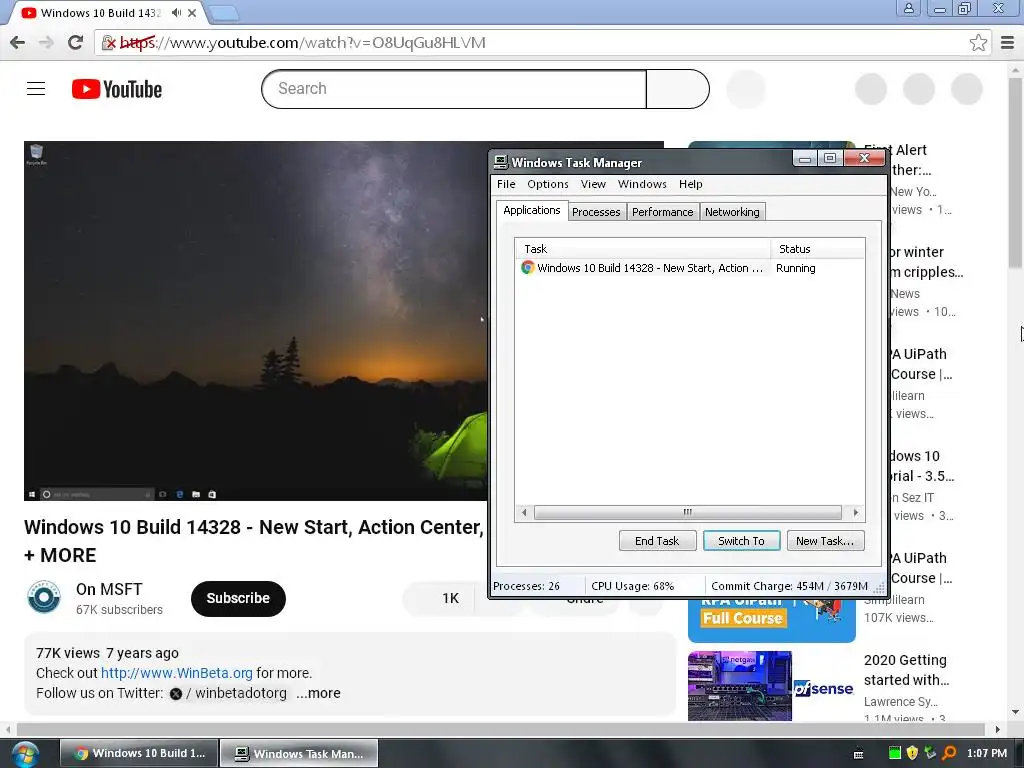Click the Commit Charge status text
The image size is (1024, 768).
point(789,586)
